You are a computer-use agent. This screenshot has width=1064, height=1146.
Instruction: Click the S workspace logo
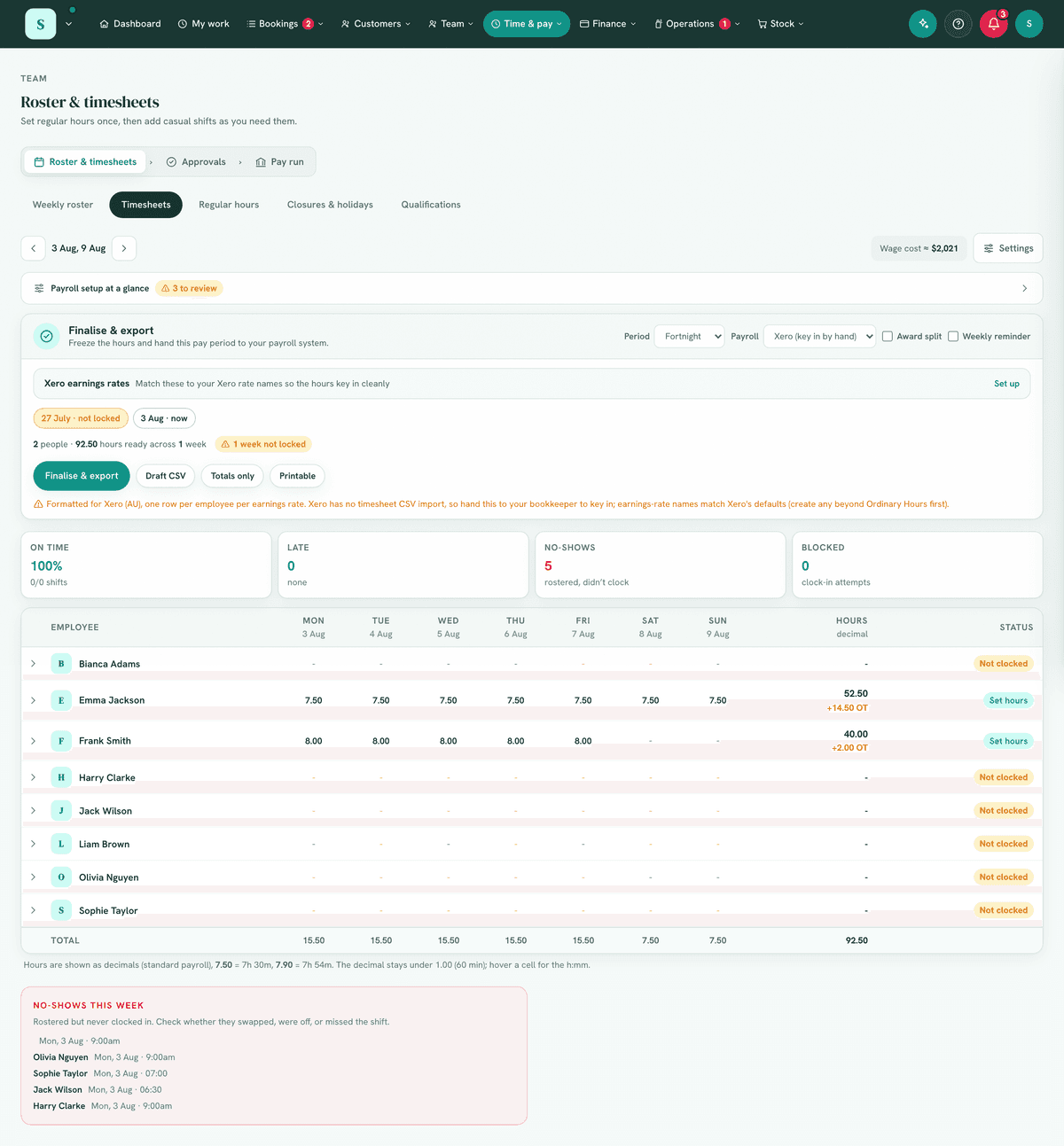point(40,24)
